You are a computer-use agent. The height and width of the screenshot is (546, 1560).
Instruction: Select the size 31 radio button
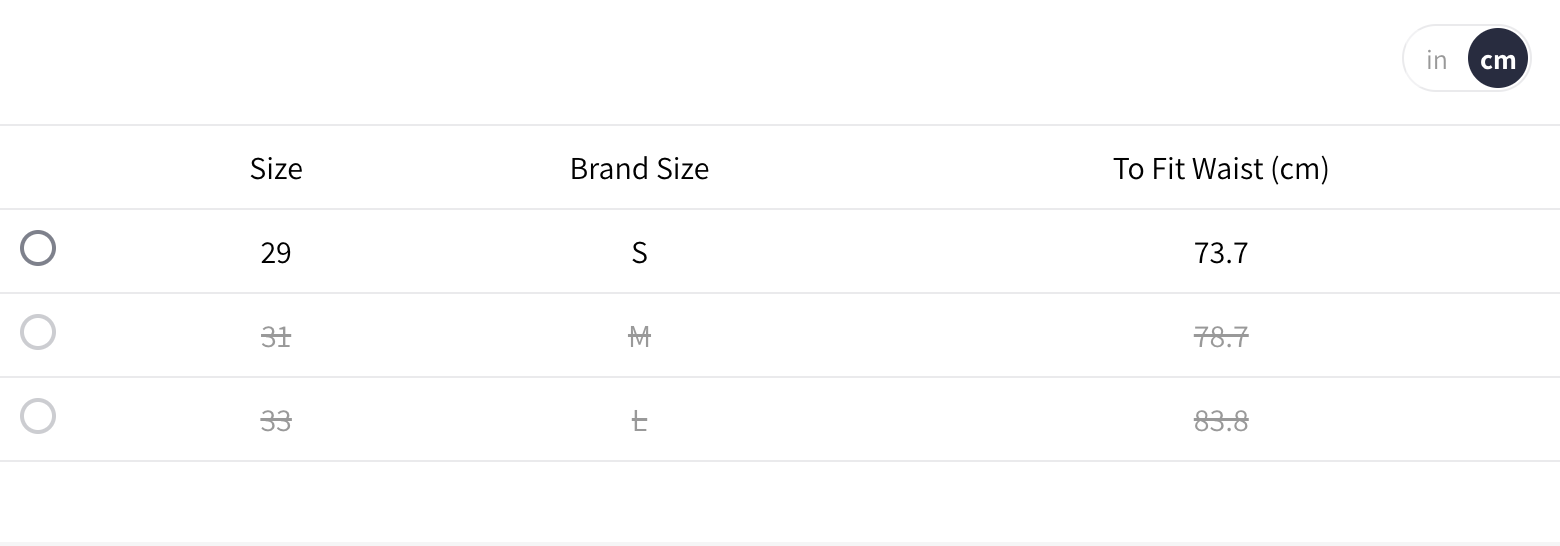[x=38, y=332]
